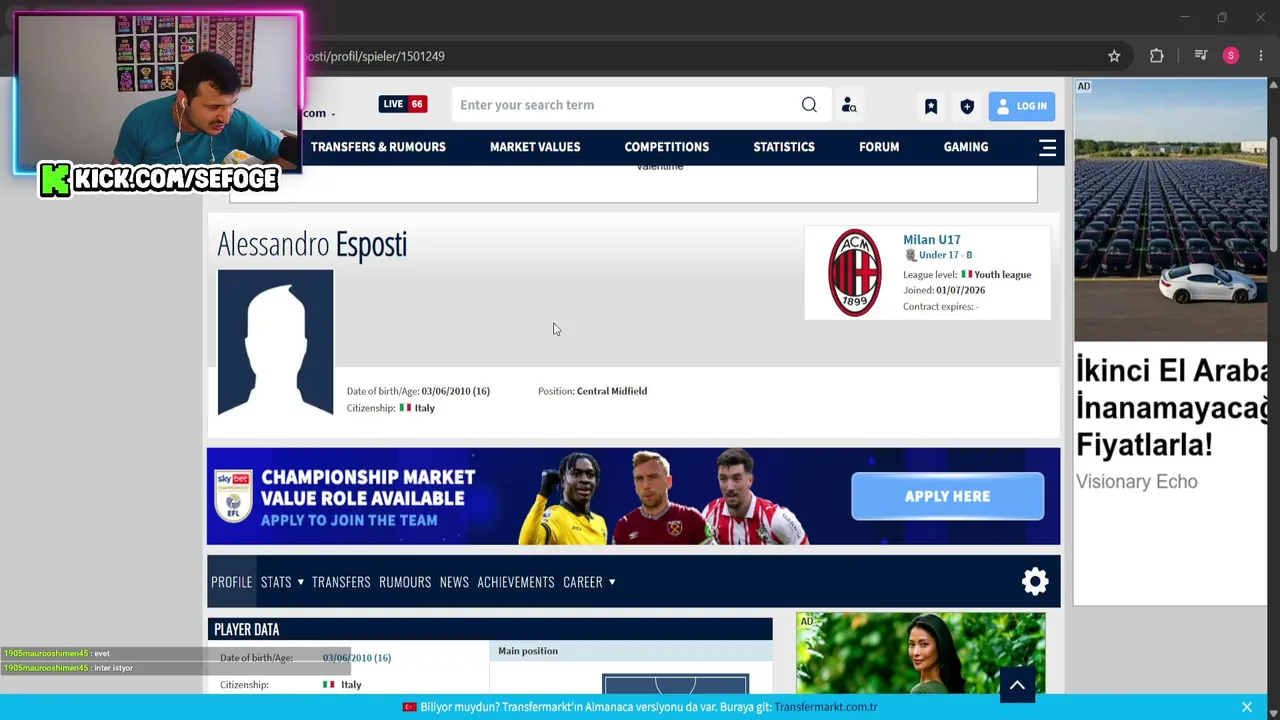Click the 03/06/2010 (16) date in Player Data
This screenshot has width=1280, height=720.
(x=357, y=658)
